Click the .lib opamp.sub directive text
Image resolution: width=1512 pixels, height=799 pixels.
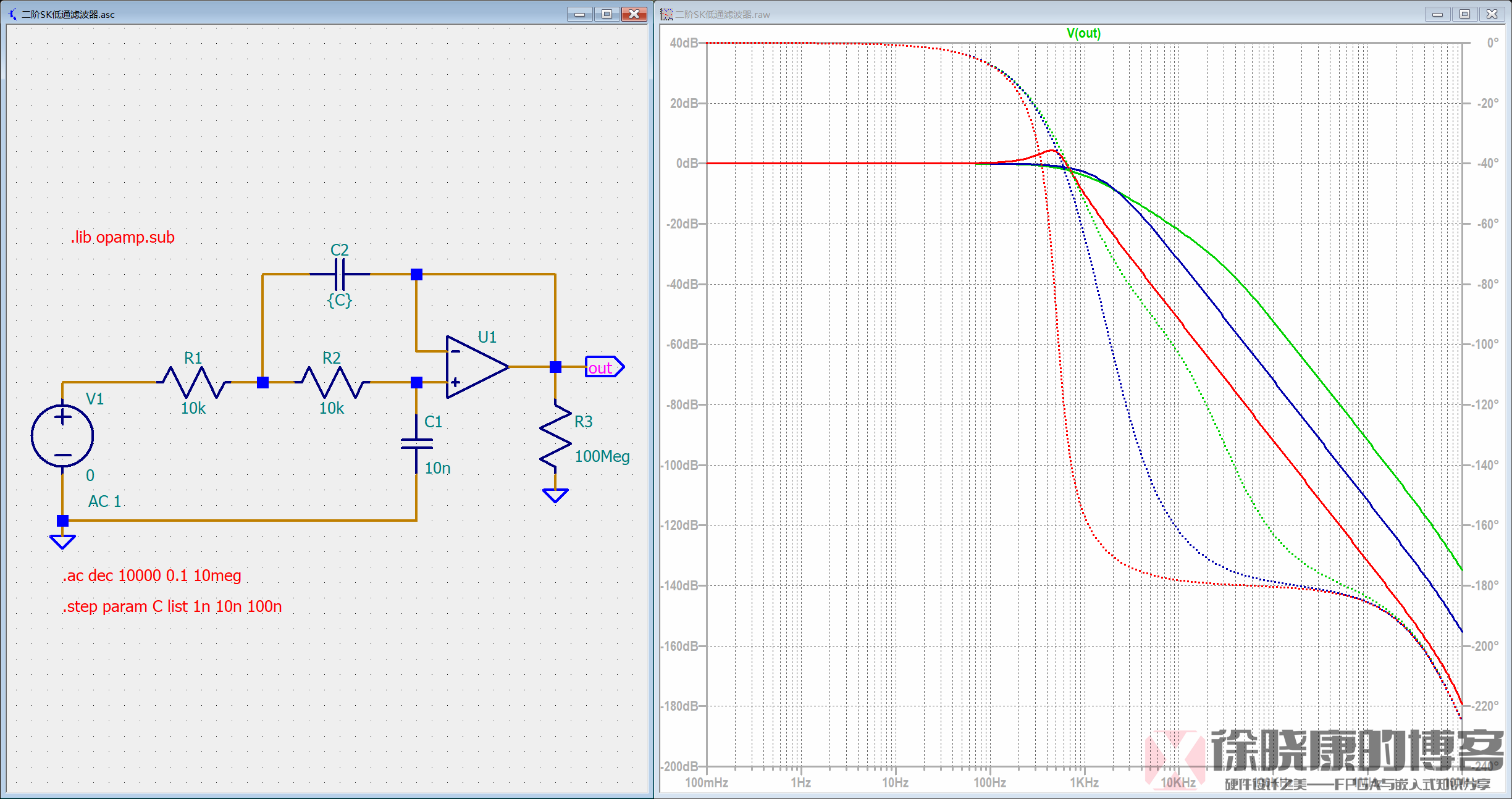point(122,237)
